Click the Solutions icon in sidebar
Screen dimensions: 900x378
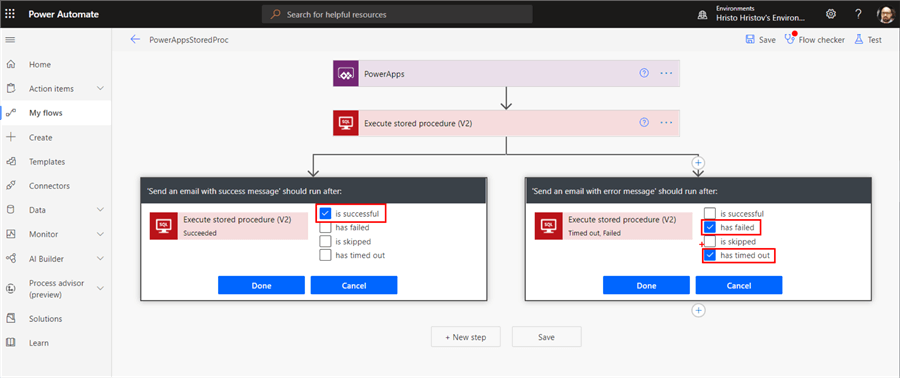(10, 318)
